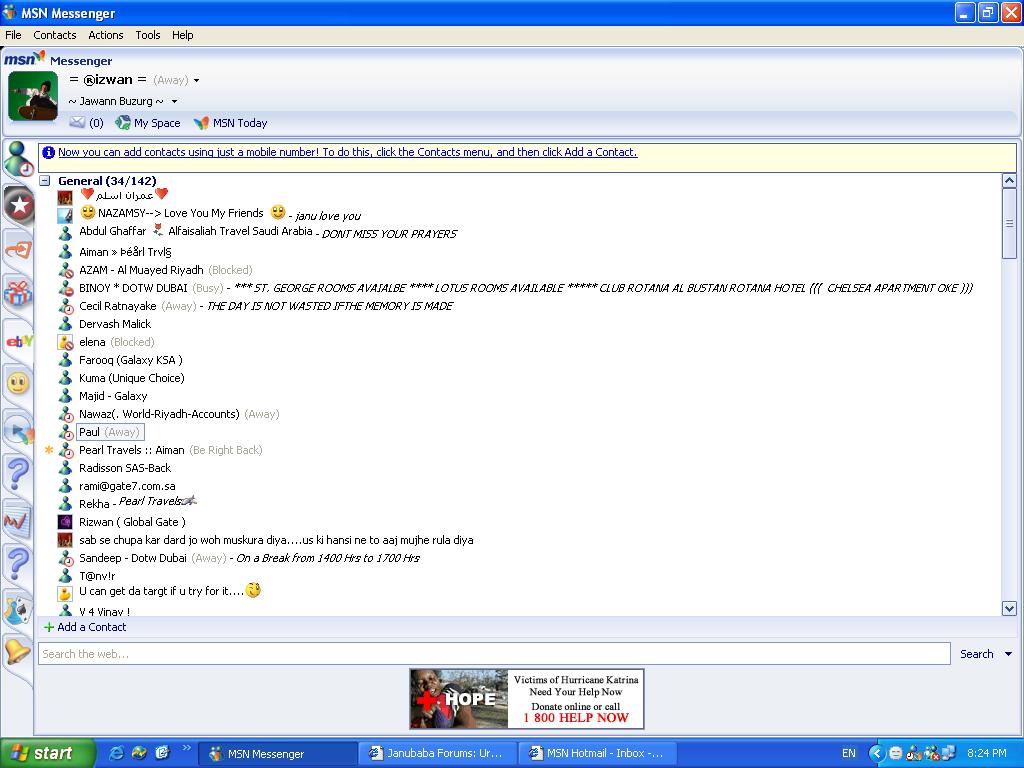
Task: Open the stock chart tab in sidebar
Action: point(18,520)
